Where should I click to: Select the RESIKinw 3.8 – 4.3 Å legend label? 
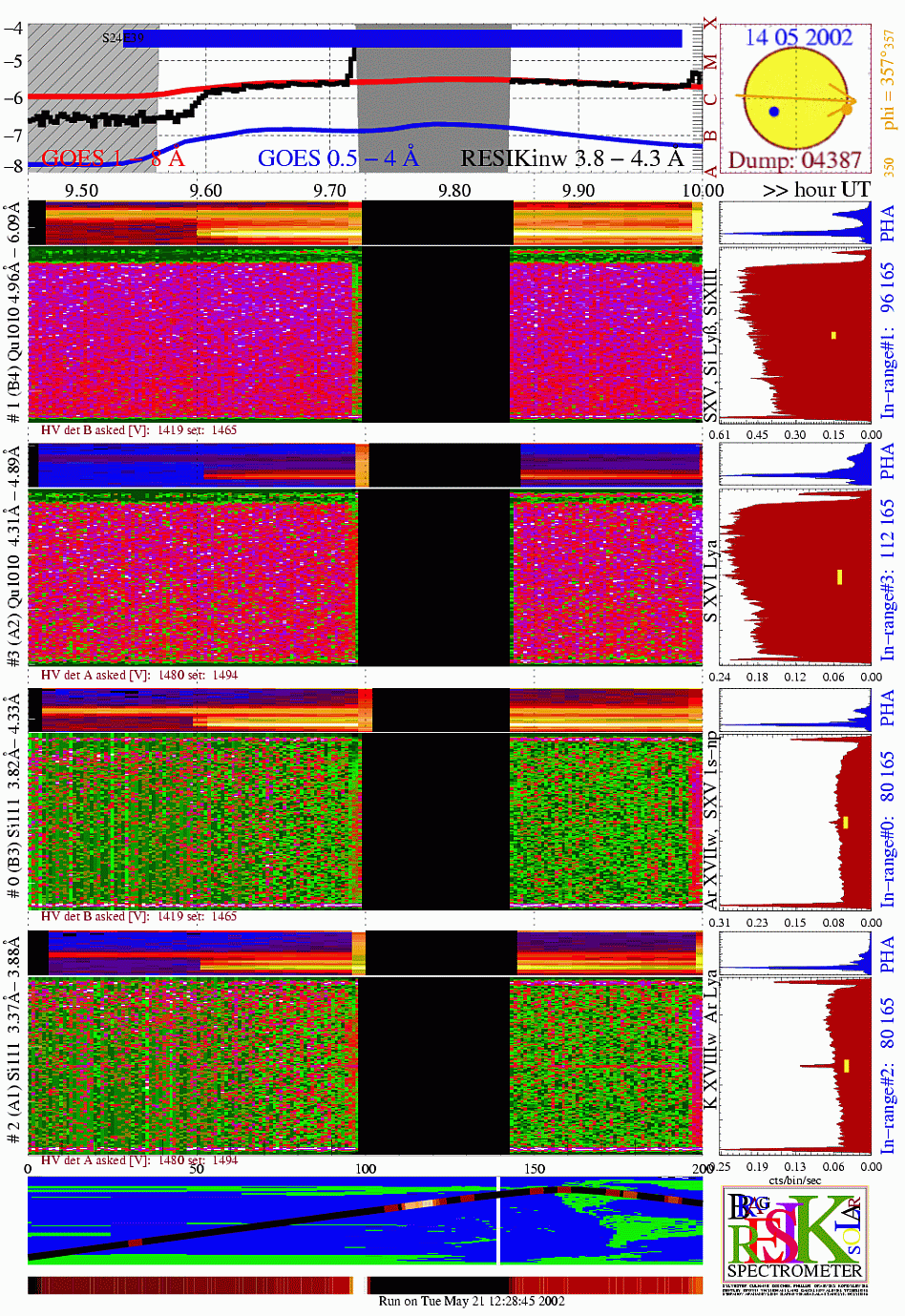572,158
